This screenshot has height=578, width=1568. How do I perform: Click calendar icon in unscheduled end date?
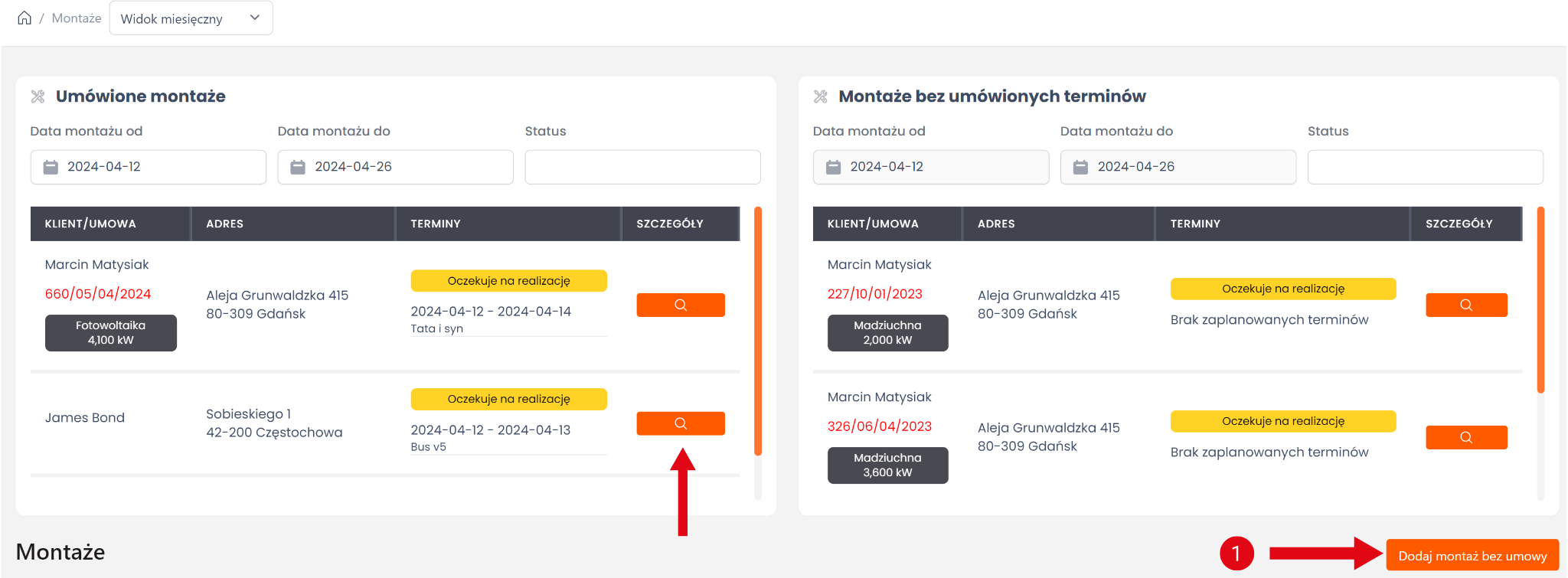click(x=1080, y=167)
